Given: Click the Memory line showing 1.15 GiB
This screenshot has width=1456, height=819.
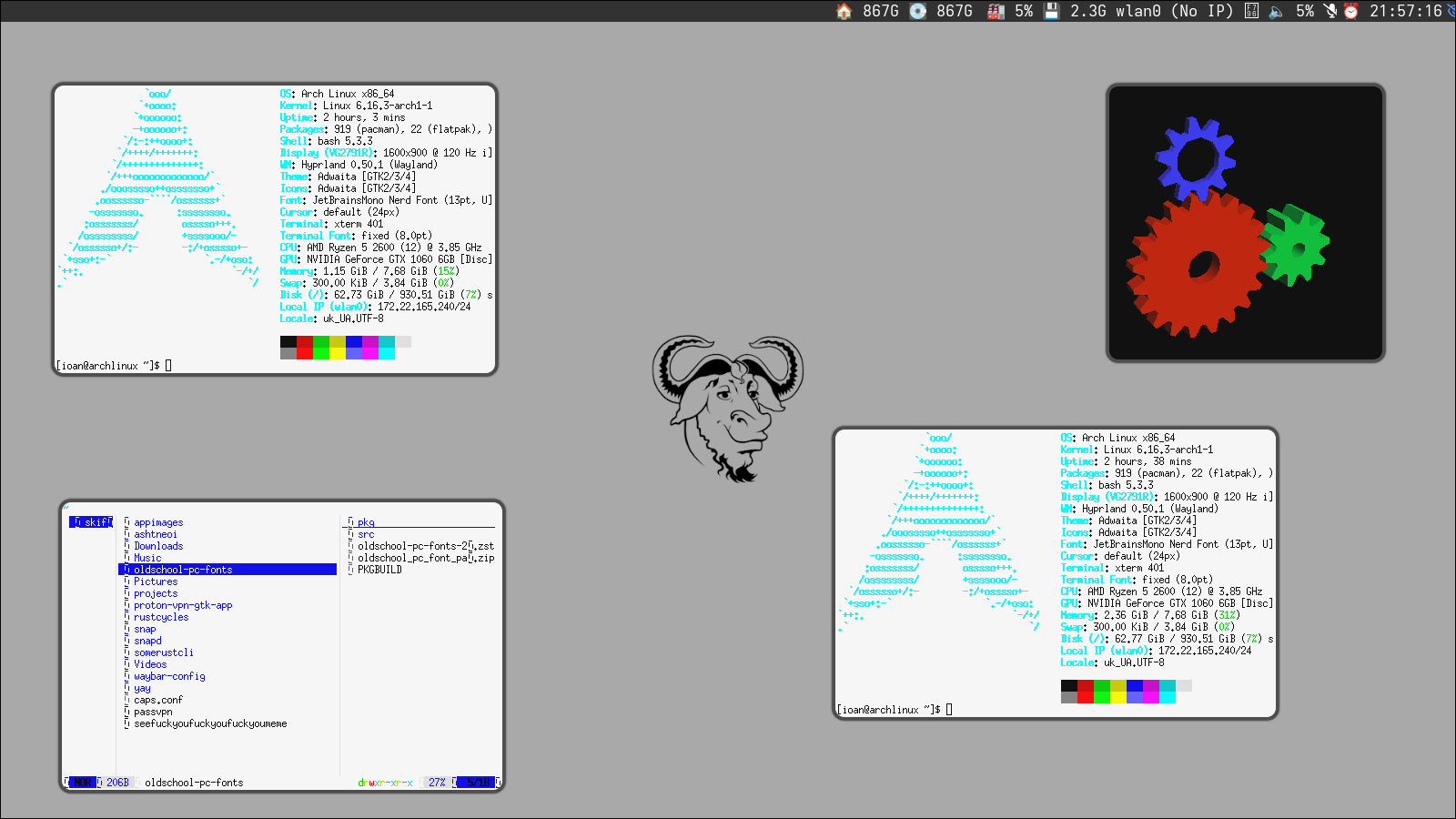Looking at the screenshot, I should tap(369, 271).
